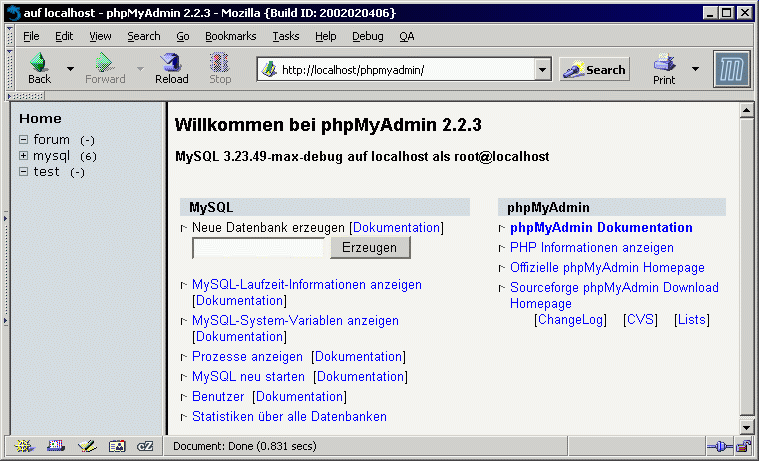Screen dimensions: 759x461
Task: Collapse the menu bar grippy
Action: pos(10,36)
